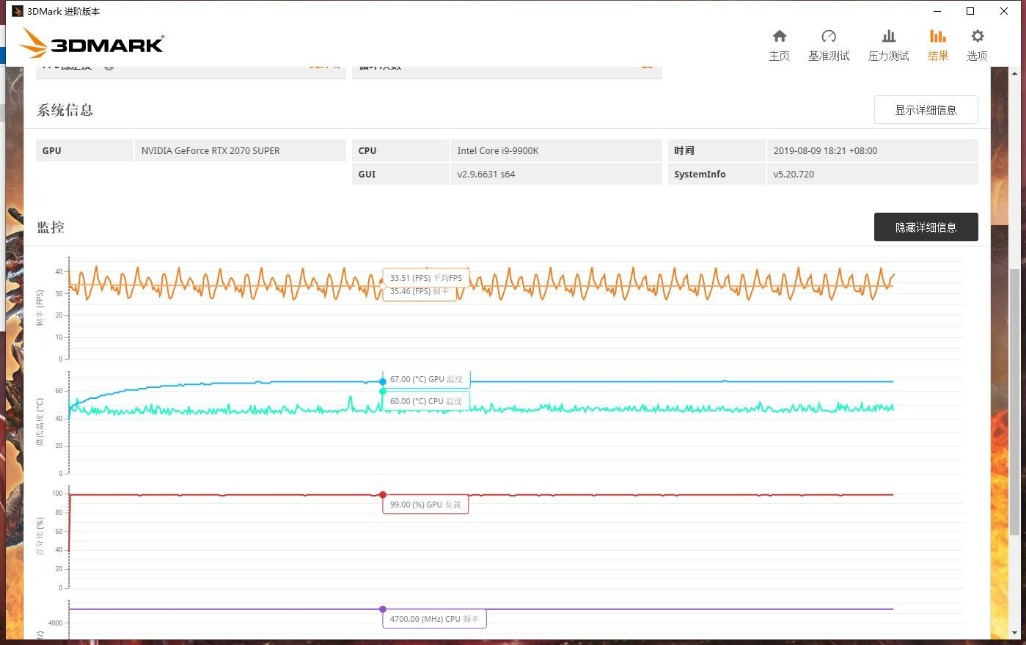Image resolution: width=1026 pixels, height=645 pixels.
Task: Click the 3DMark title bar app icon
Action: pos(18,11)
